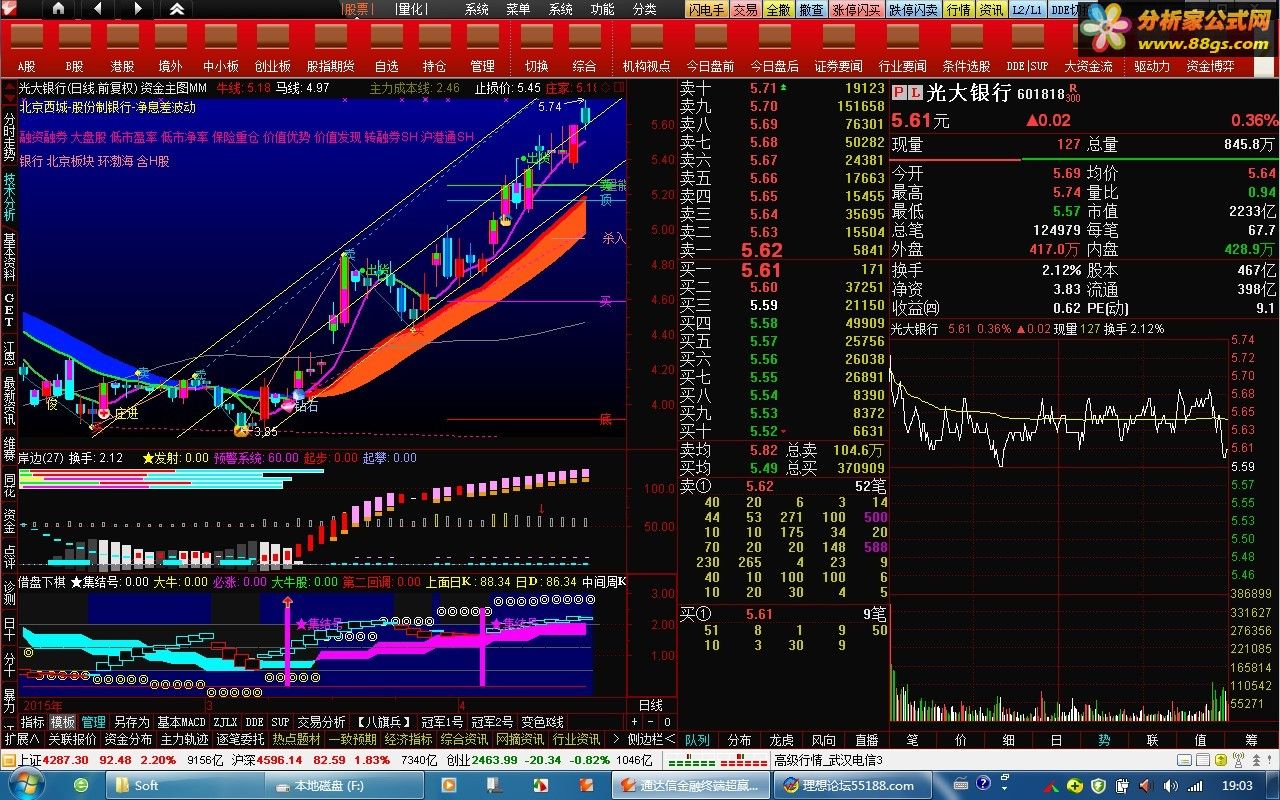
Task: Collapse the 侧边栏 sidebar
Action: tap(652, 739)
